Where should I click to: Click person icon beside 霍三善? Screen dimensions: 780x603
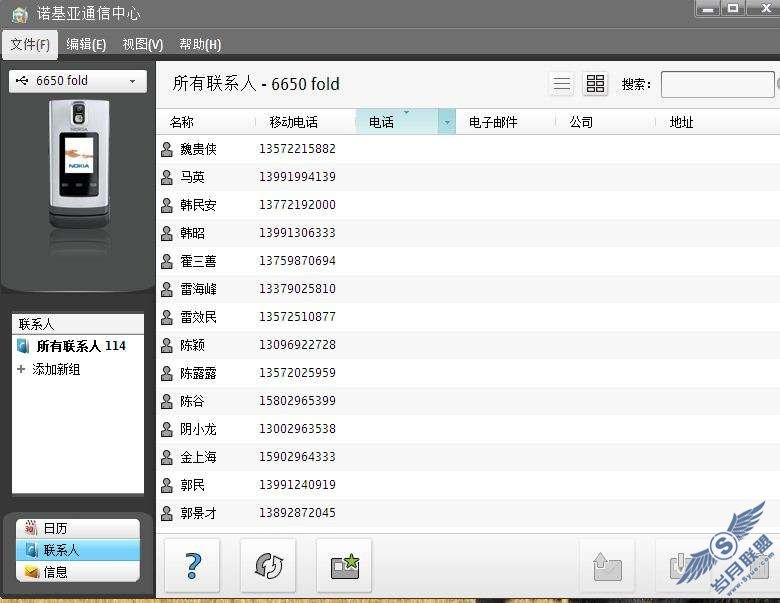(x=167, y=261)
